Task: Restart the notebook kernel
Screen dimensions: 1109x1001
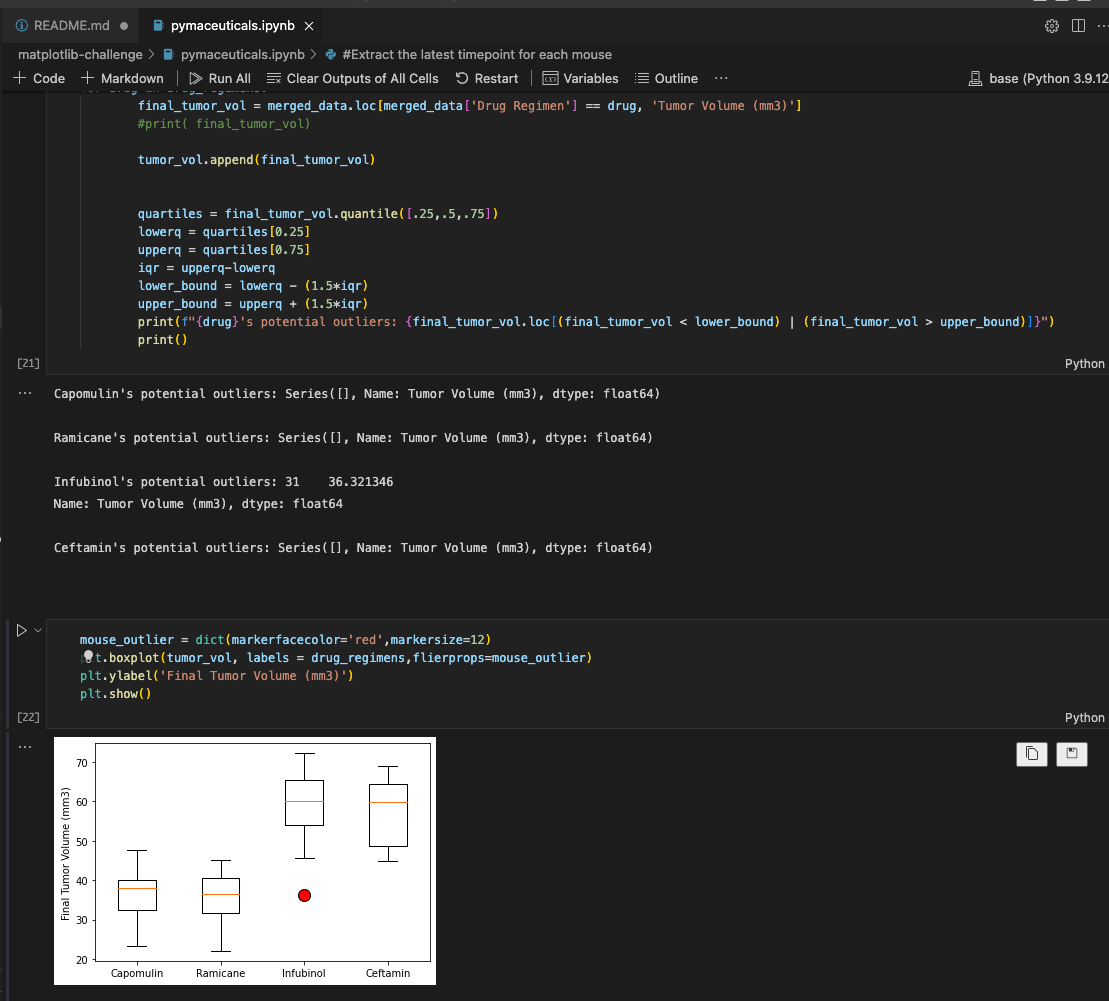Action: point(487,79)
